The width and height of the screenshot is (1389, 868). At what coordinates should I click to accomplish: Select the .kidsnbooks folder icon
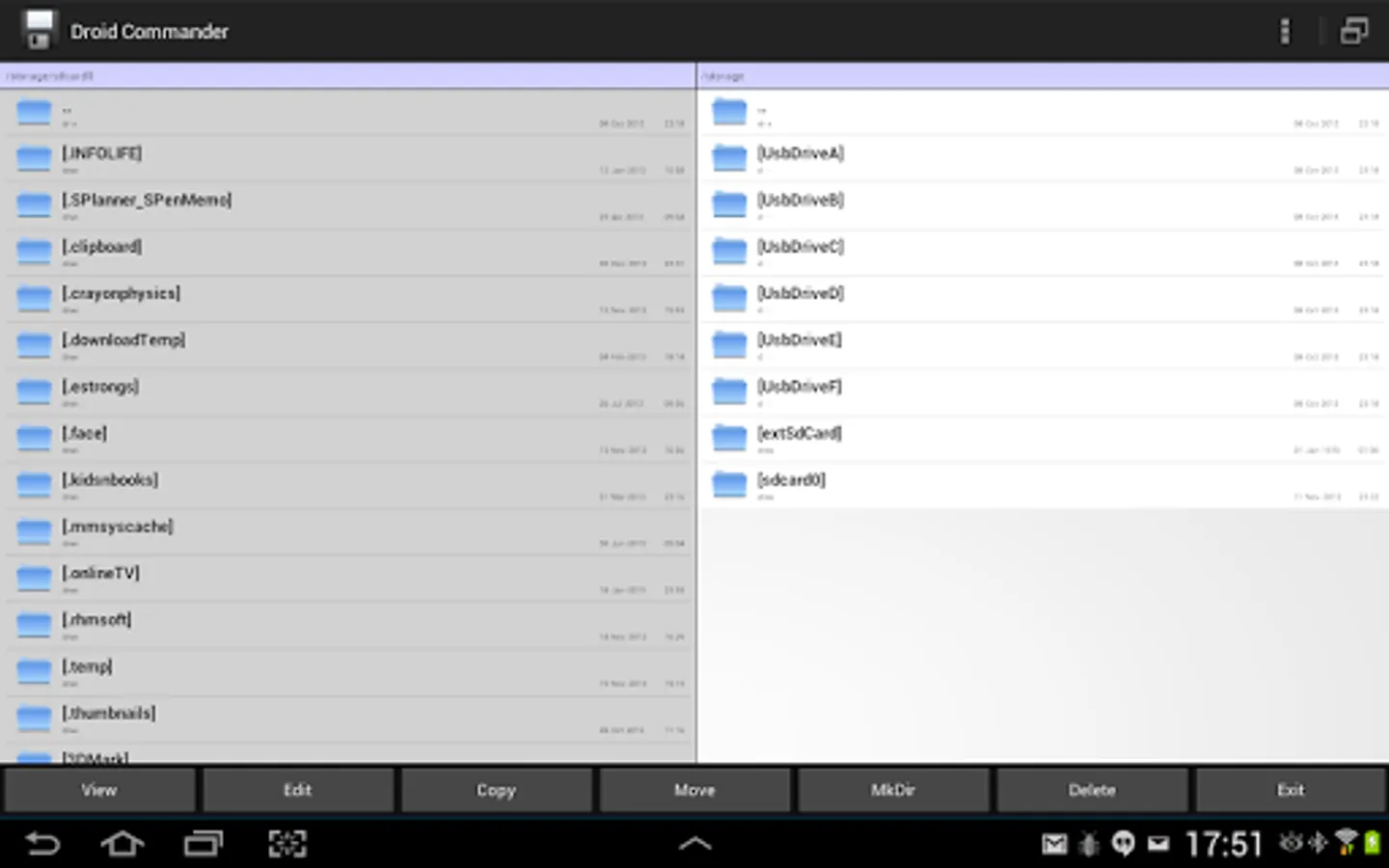34,484
